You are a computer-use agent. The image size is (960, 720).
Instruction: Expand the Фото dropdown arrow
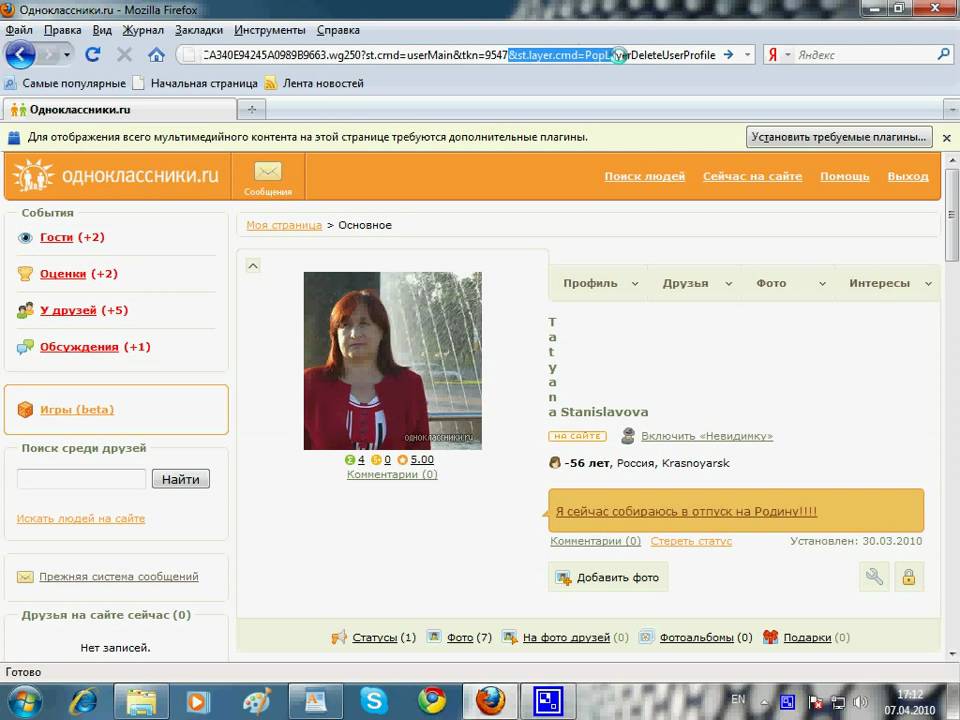click(822, 283)
